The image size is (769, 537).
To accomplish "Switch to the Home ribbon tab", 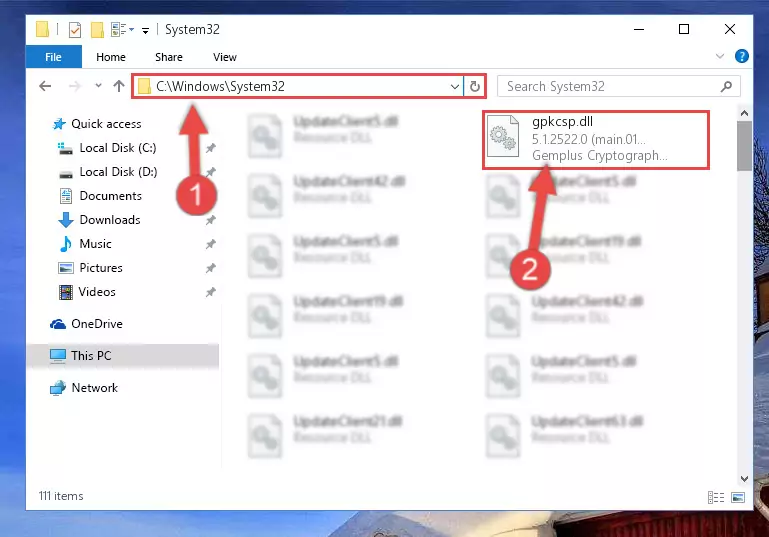I will (x=111, y=57).
